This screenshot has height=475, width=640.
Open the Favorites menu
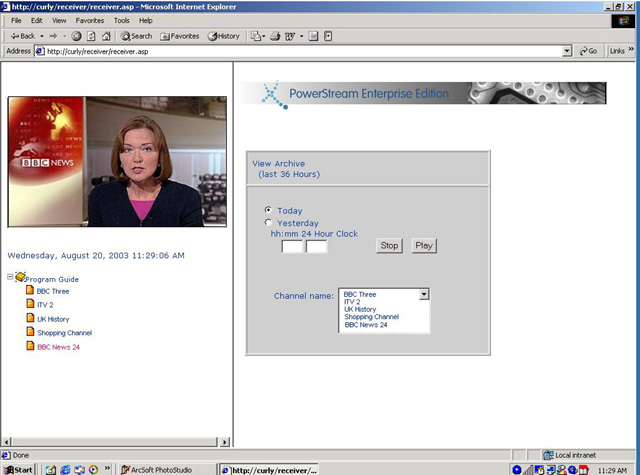click(89, 20)
